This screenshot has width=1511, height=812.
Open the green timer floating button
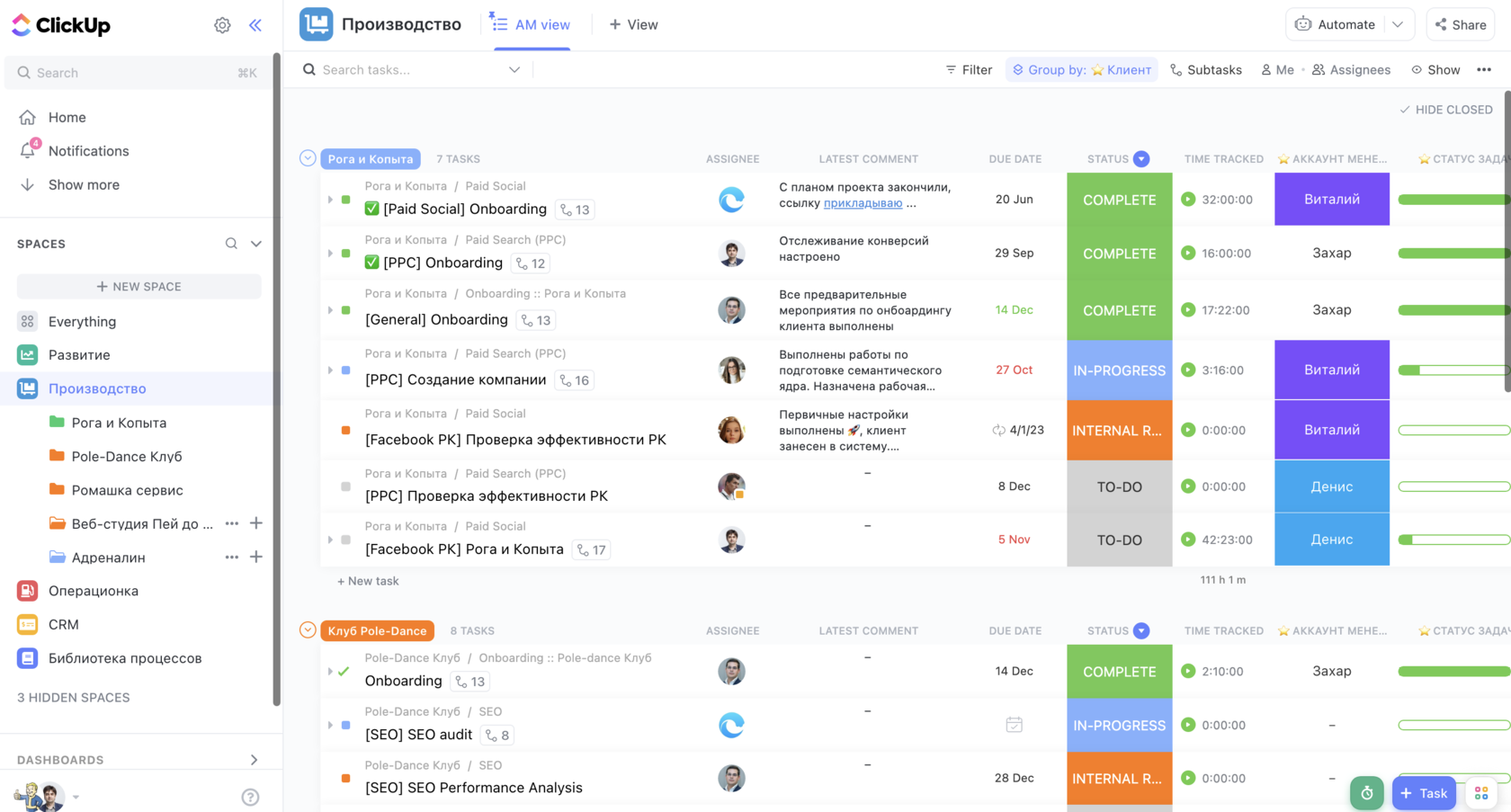[x=1366, y=792]
